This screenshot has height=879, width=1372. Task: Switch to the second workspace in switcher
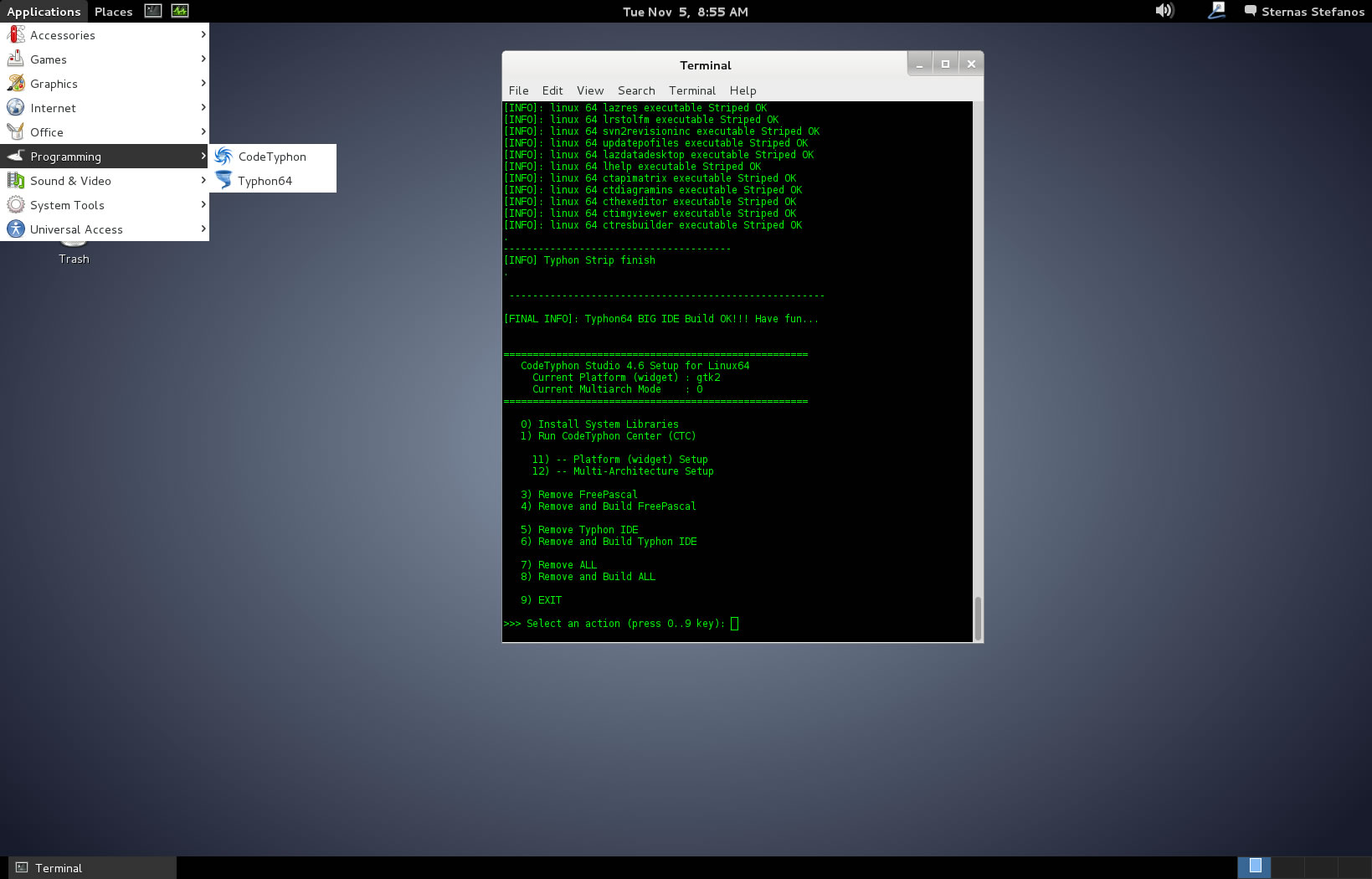pos(1287,867)
